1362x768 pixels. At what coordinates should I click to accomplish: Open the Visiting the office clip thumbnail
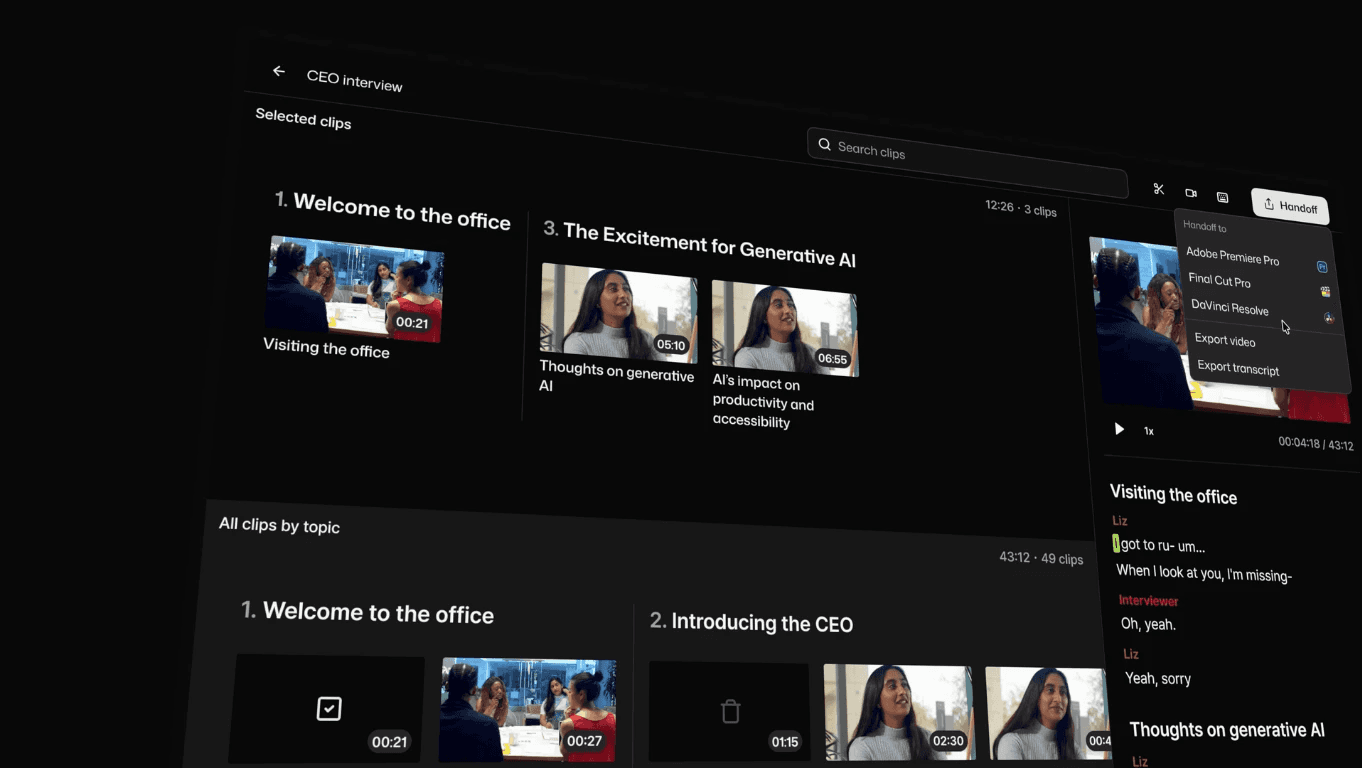click(x=355, y=288)
